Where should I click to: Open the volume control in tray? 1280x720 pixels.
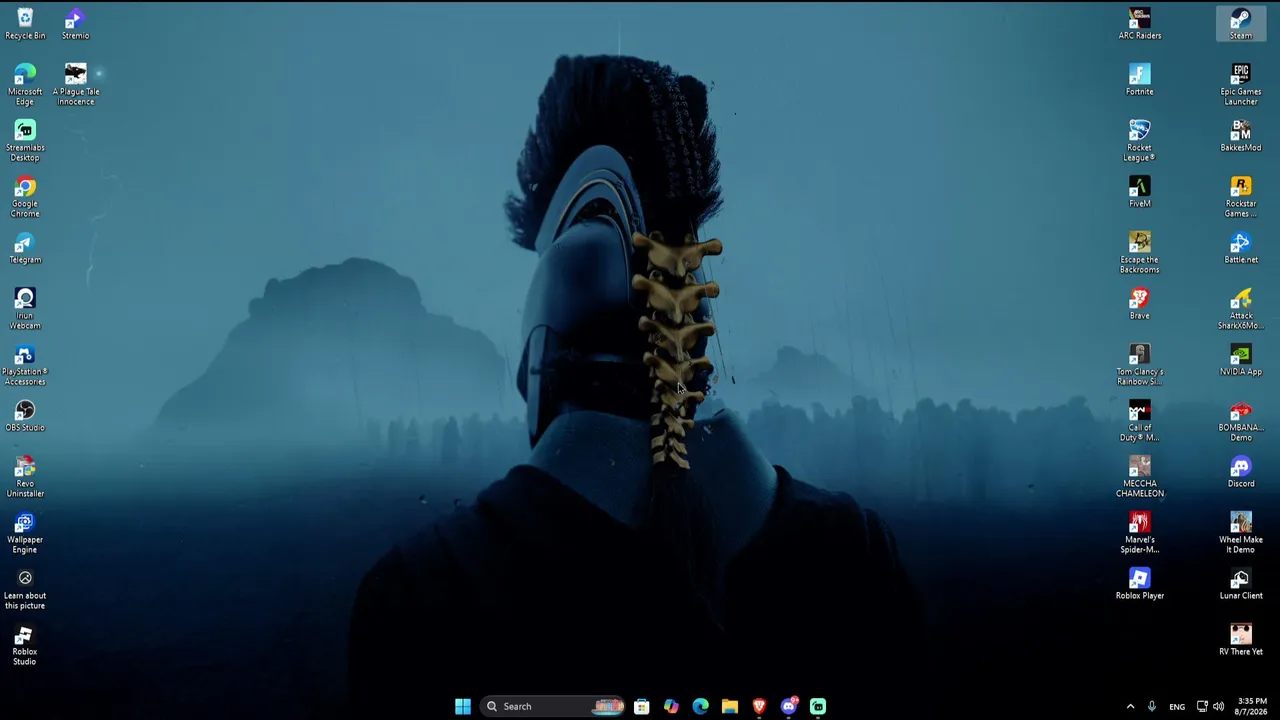[1218, 706]
